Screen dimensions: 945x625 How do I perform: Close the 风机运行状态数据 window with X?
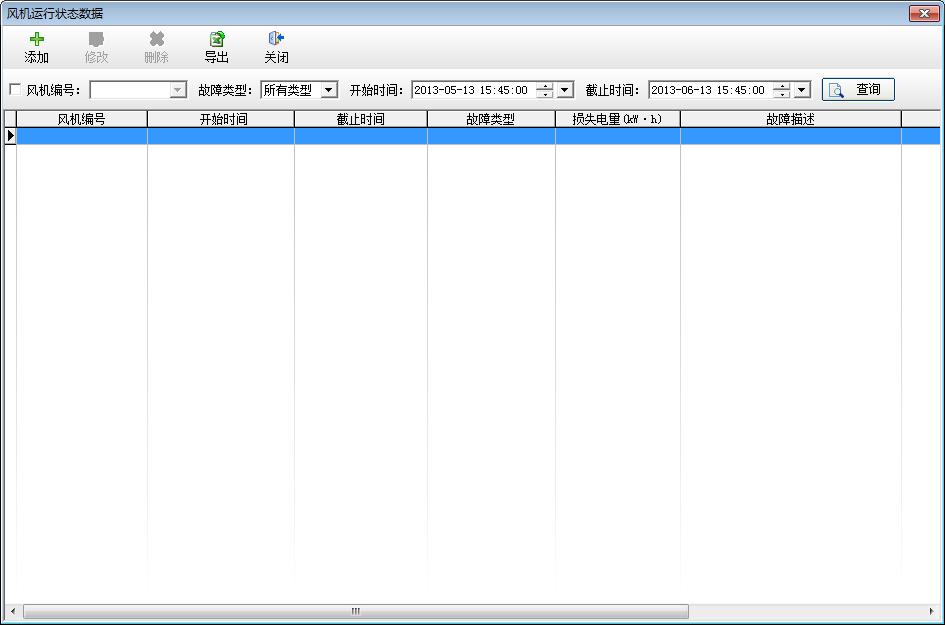pyautogui.click(x=924, y=13)
